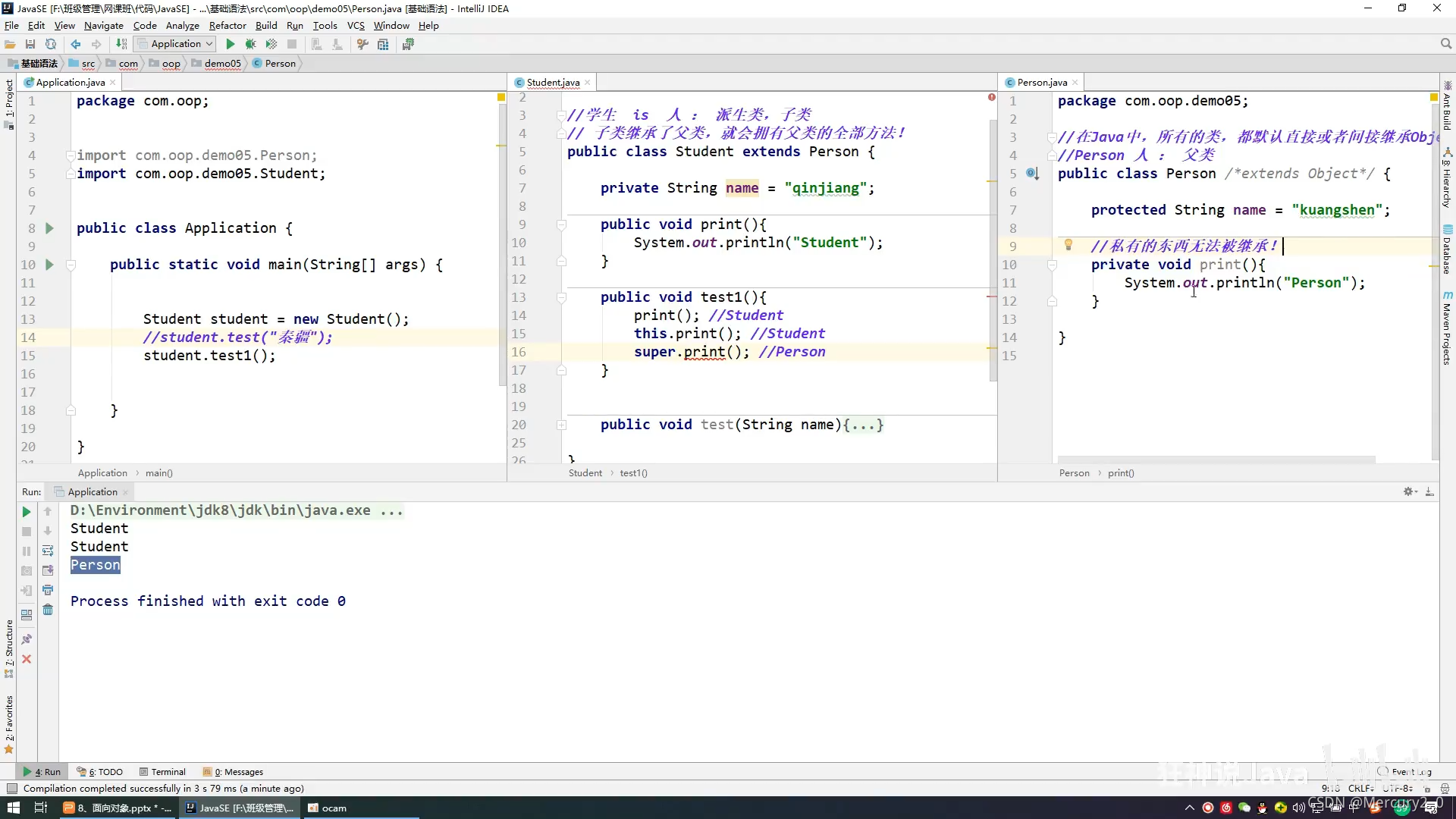The image size is (1456, 819).
Task: Toggle the 1: Project side panel
Action: coord(9,103)
